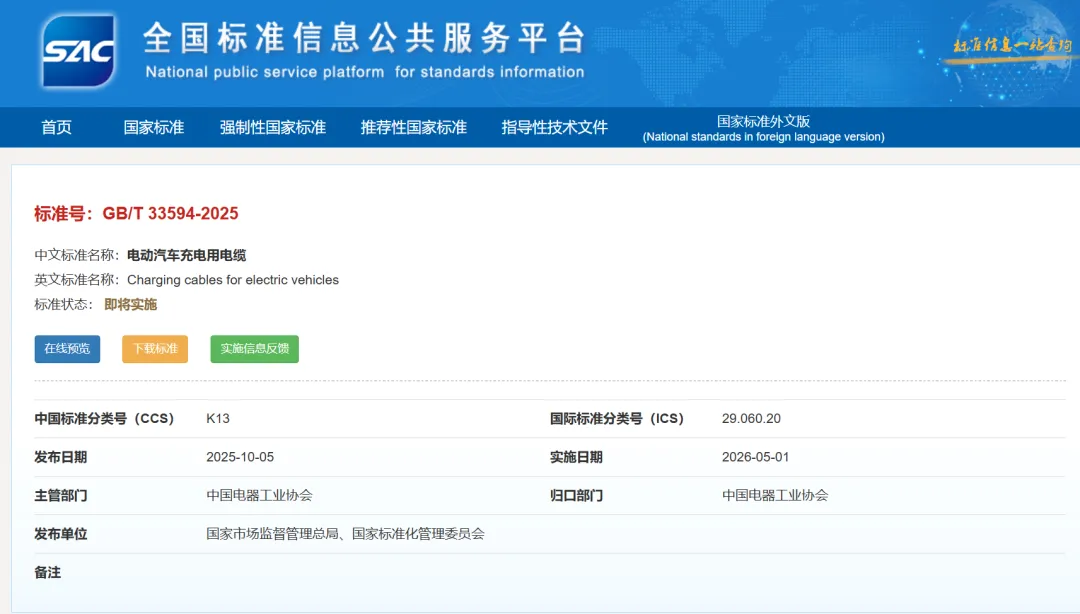Select the Chinese title 电动汽车充电用电缆
The width and height of the screenshot is (1080, 614).
[x=187, y=255]
